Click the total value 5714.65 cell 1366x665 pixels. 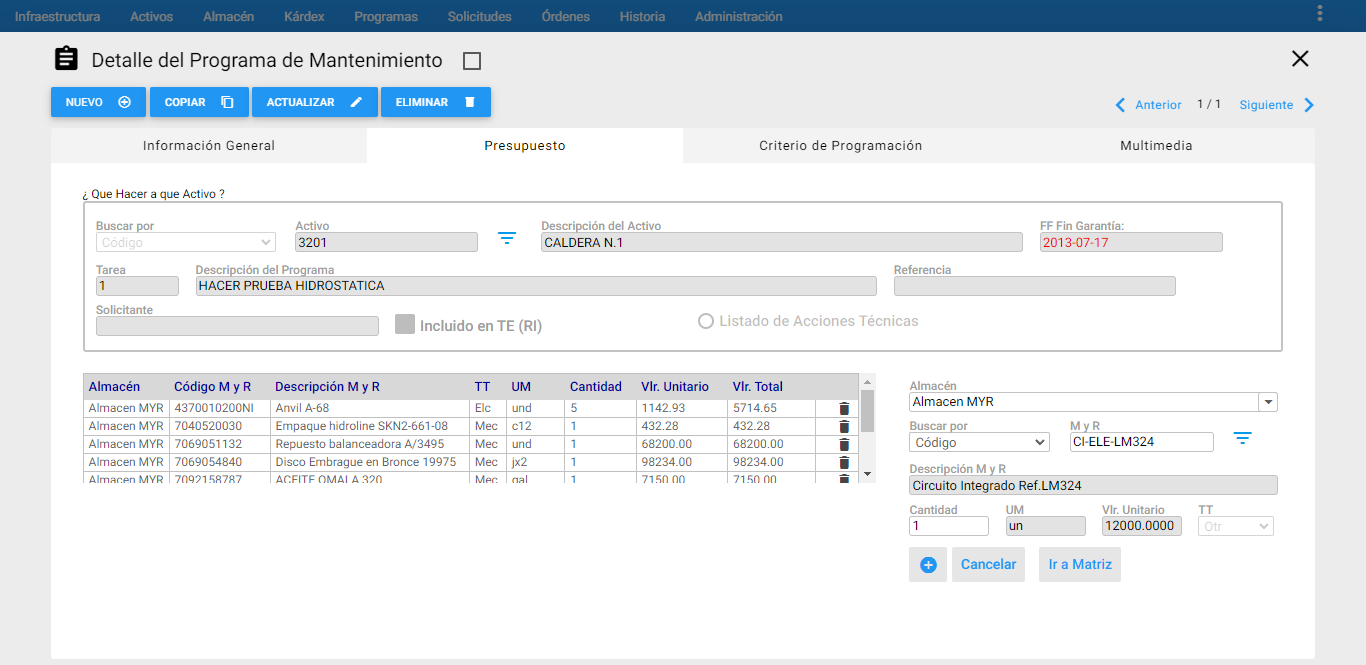tap(771, 409)
